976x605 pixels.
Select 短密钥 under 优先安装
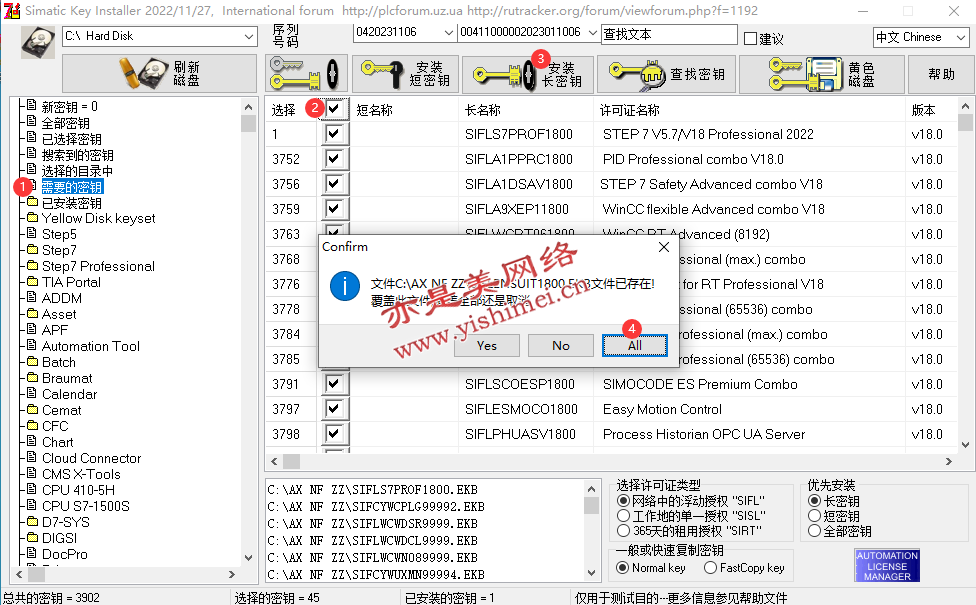click(814, 516)
